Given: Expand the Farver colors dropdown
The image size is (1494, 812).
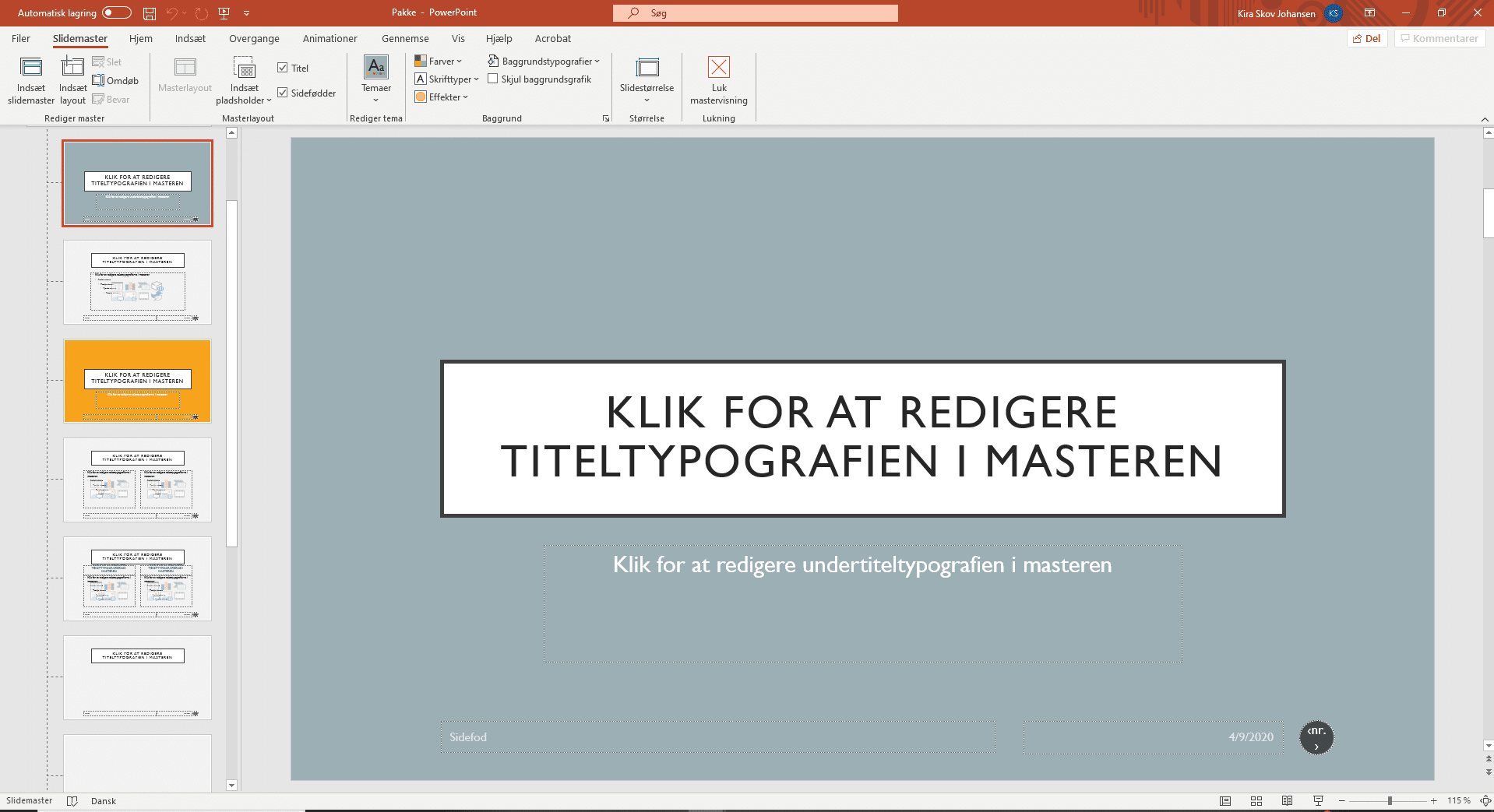Looking at the screenshot, I should (439, 62).
